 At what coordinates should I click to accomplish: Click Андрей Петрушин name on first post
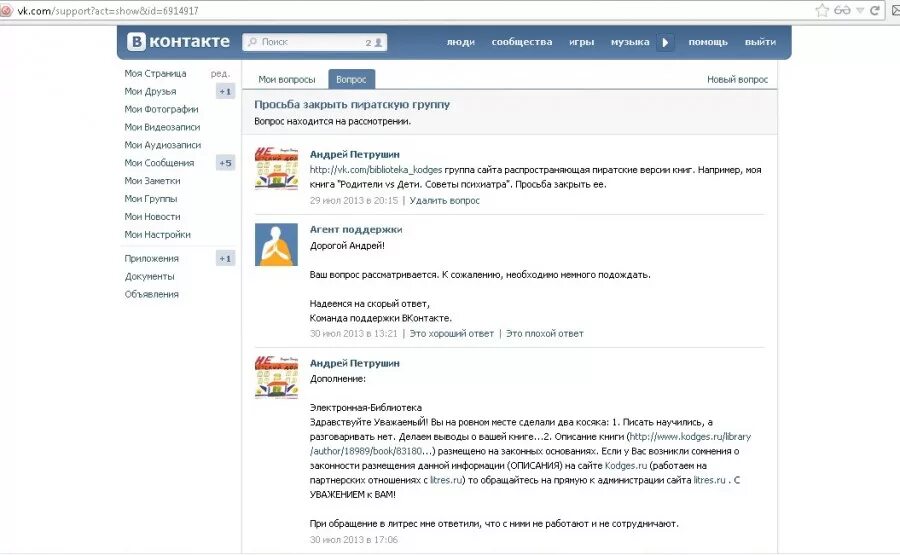354,154
